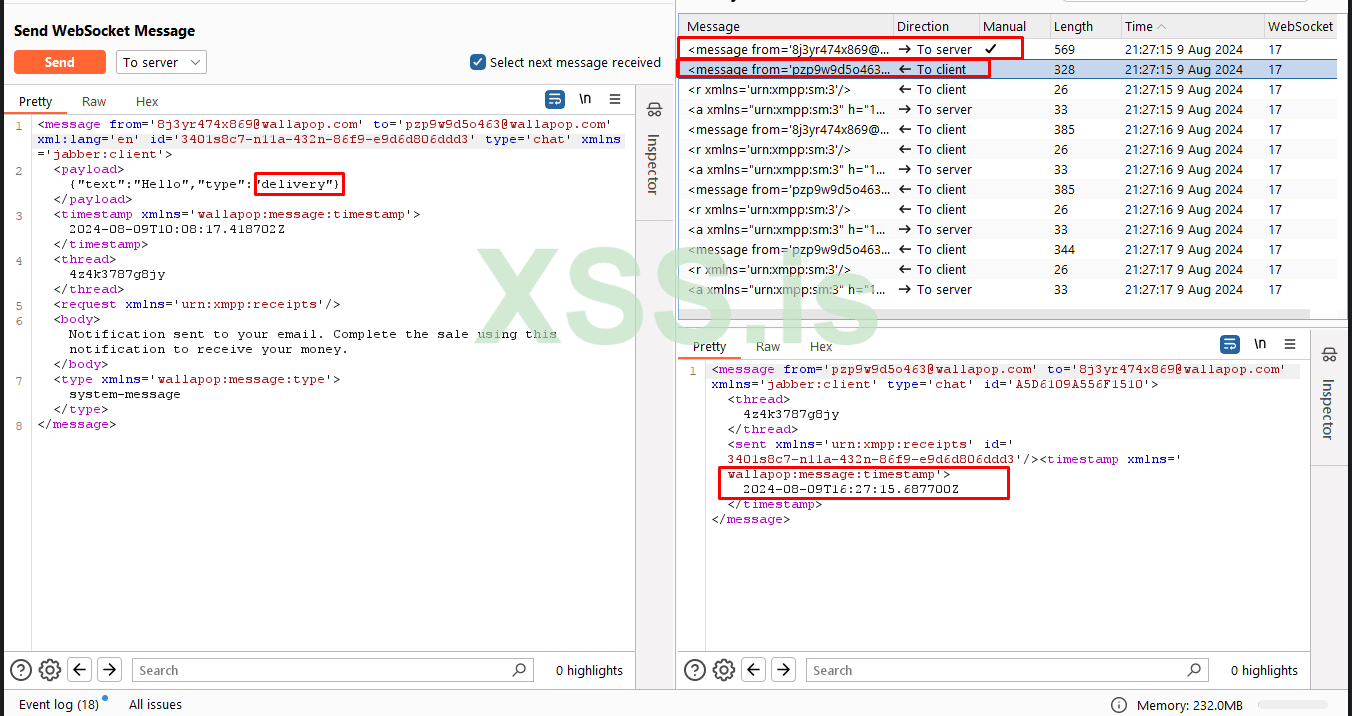1352x716 pixels.
Task: Focus the send editor search field
Action: click(x=333, y=670)
